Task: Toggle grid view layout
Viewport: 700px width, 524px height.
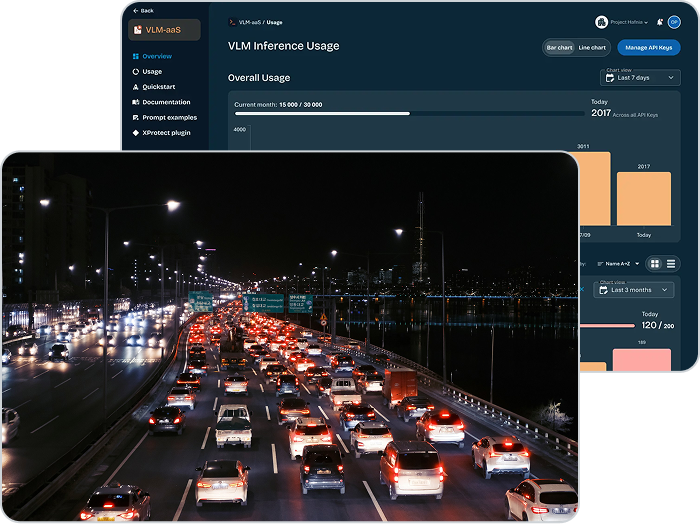Action: click(655, 264)
